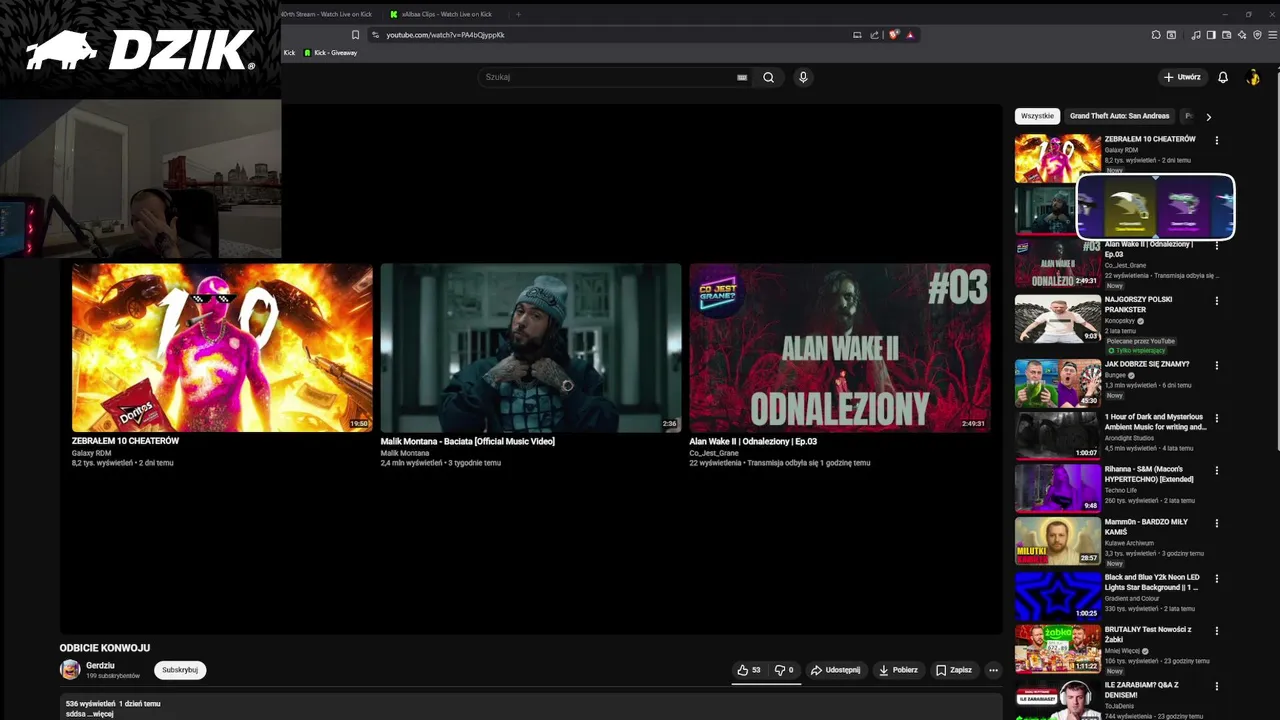The width and height of the screenshot is (1280, 720).
Task: Open BRUTALNY Test Nowości z Żabki title
Action: pyautogui.click(x=1148, y=635)
